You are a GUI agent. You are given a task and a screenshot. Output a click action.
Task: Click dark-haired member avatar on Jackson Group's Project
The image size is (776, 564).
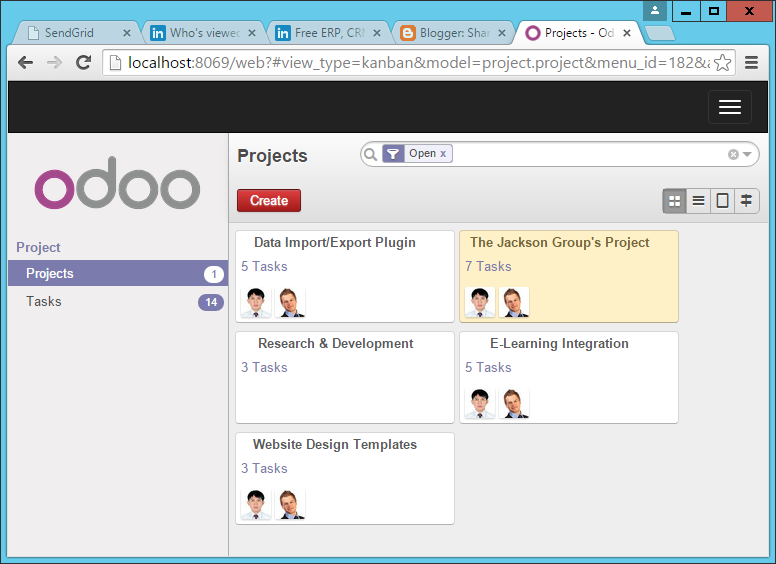[x=480, y=302]
